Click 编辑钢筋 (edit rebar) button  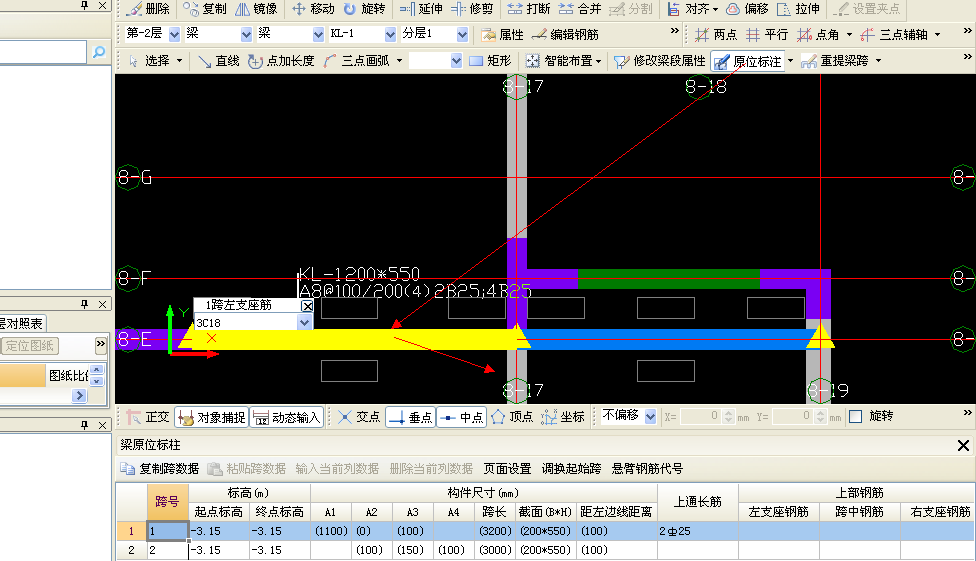pyautogui.click(x=565, y=35)
